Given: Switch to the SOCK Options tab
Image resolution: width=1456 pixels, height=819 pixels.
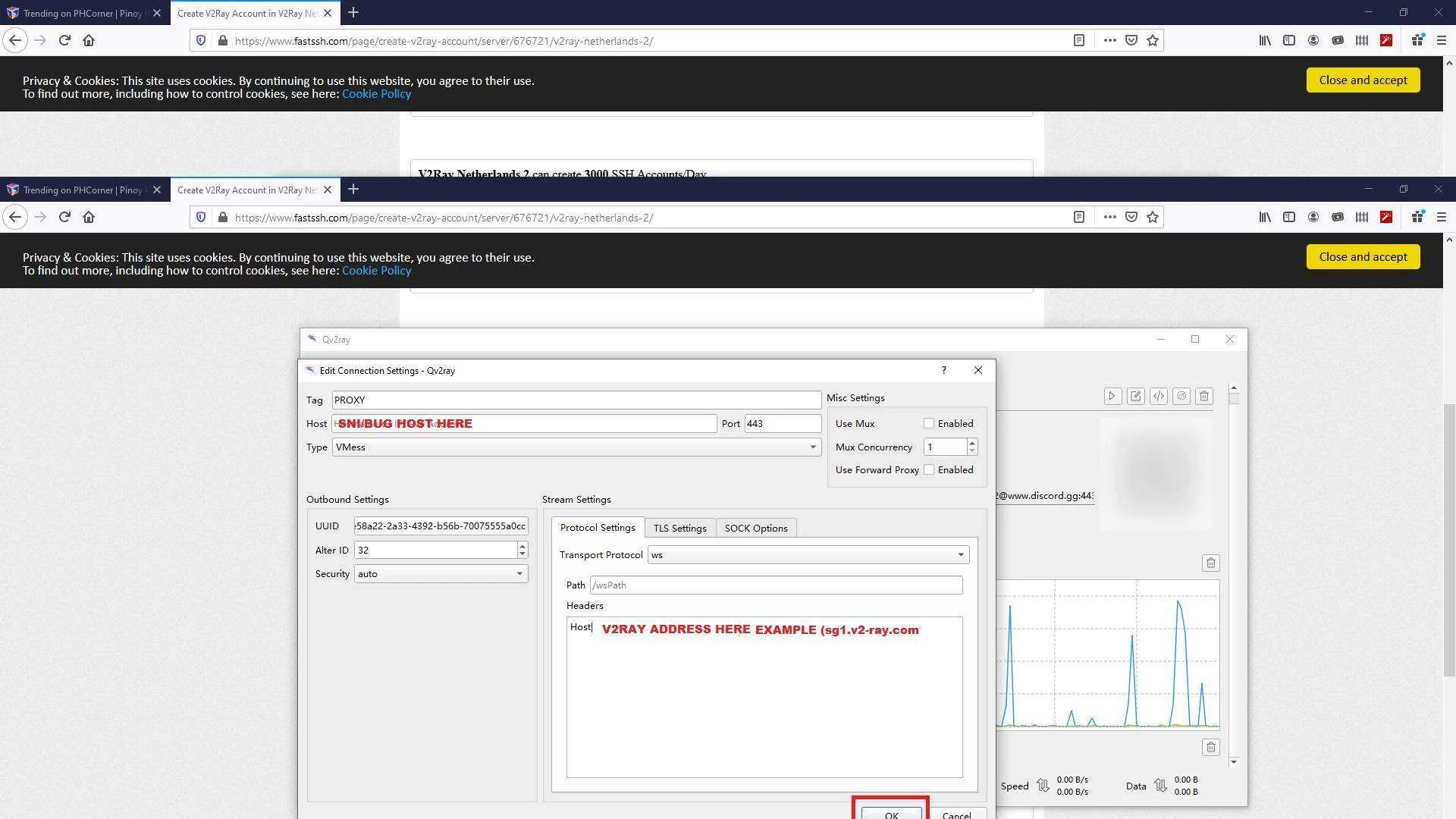Looking at the screenshot, I should (756, 529).
